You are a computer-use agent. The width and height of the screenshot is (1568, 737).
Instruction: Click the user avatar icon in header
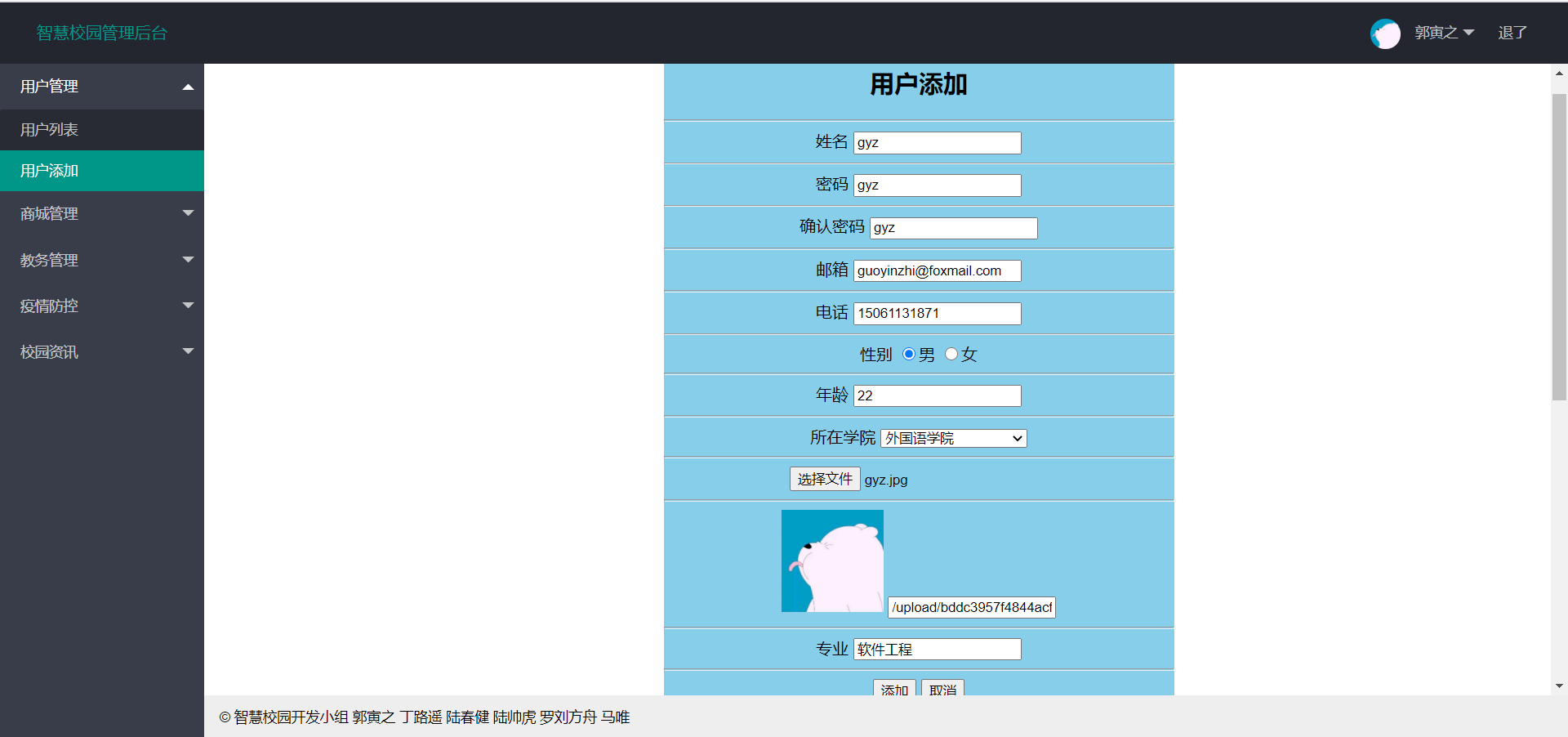click(1385, 33)
